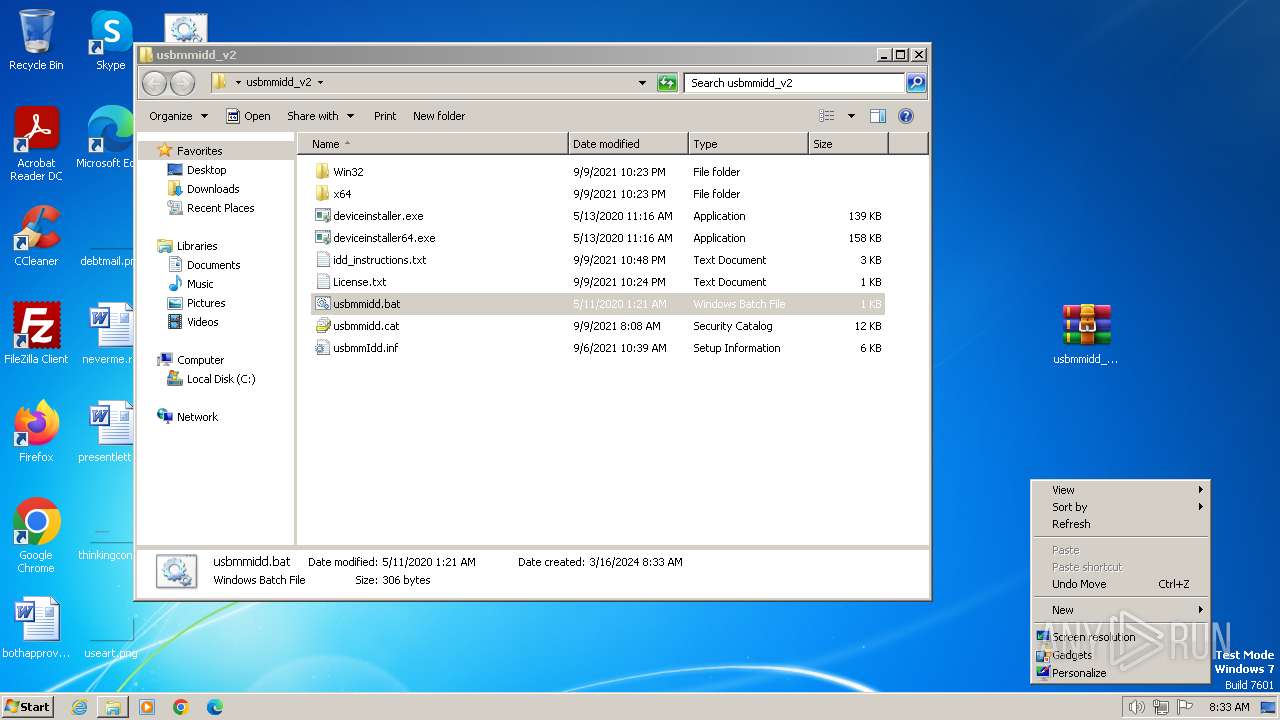Select the Google Chrome desktop icon
This screenshot has width=1280, height=720.
[36, 536]
